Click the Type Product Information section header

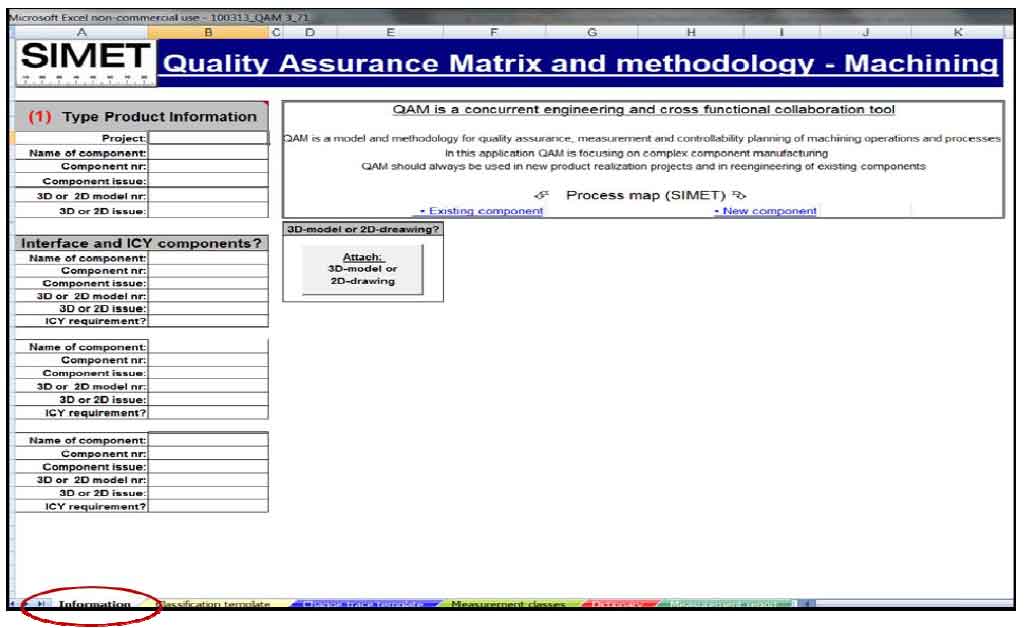141,116
